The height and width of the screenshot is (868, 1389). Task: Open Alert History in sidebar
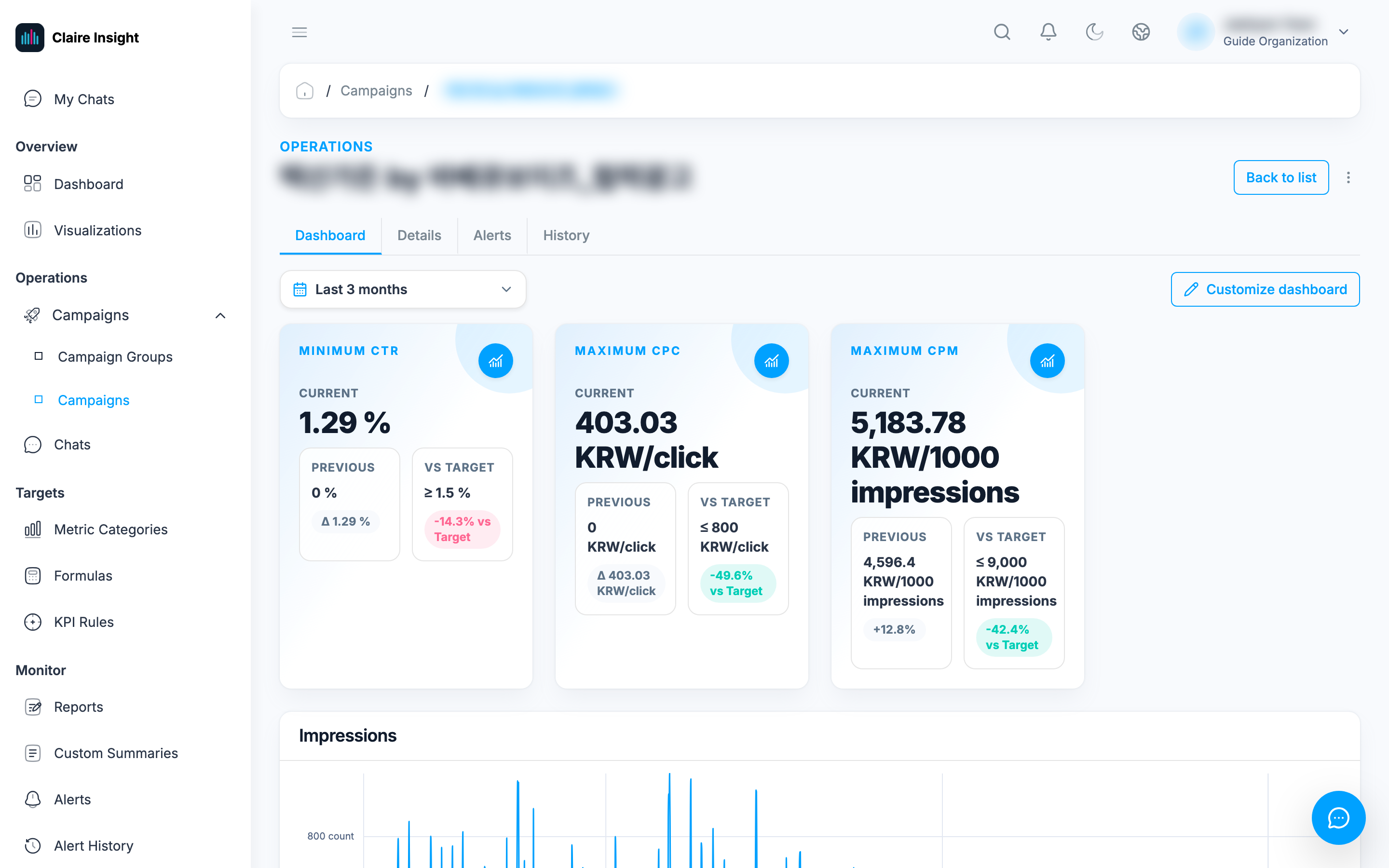point(125,846)
